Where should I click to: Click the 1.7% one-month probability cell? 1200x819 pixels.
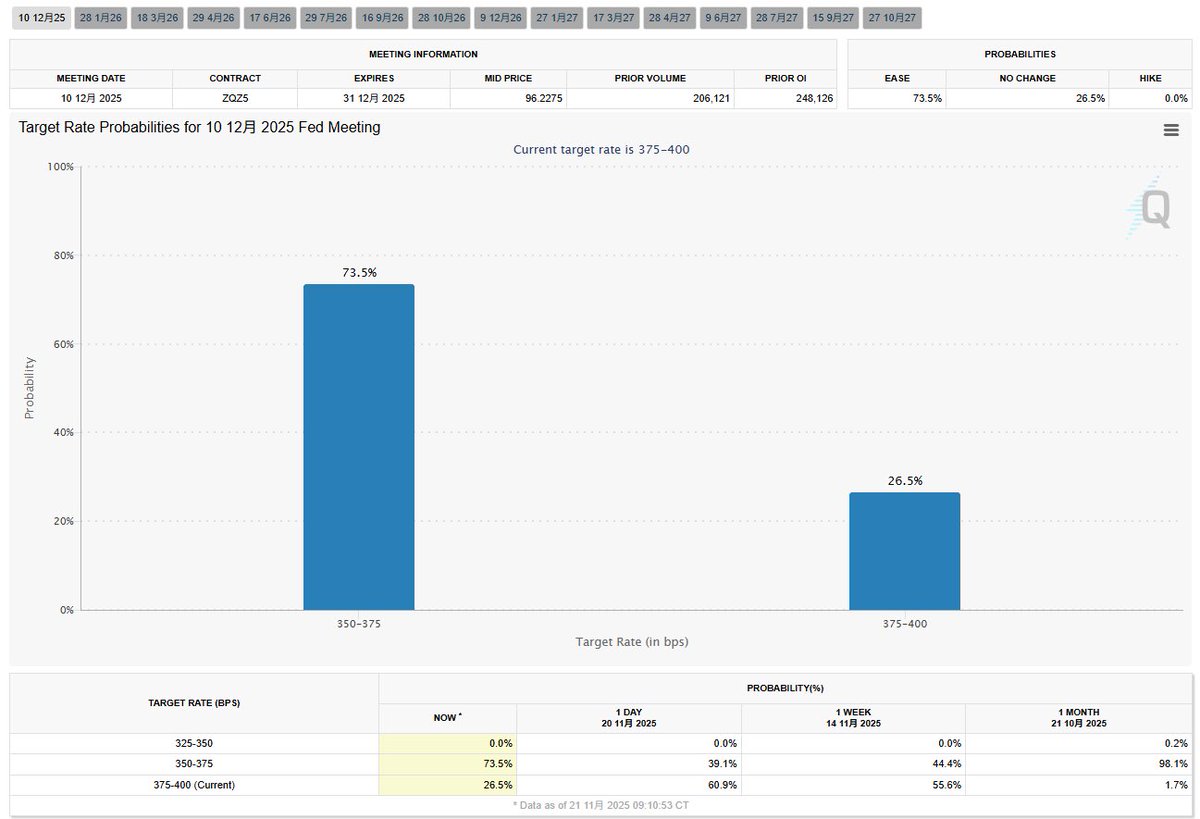[x=1078, y=784]
